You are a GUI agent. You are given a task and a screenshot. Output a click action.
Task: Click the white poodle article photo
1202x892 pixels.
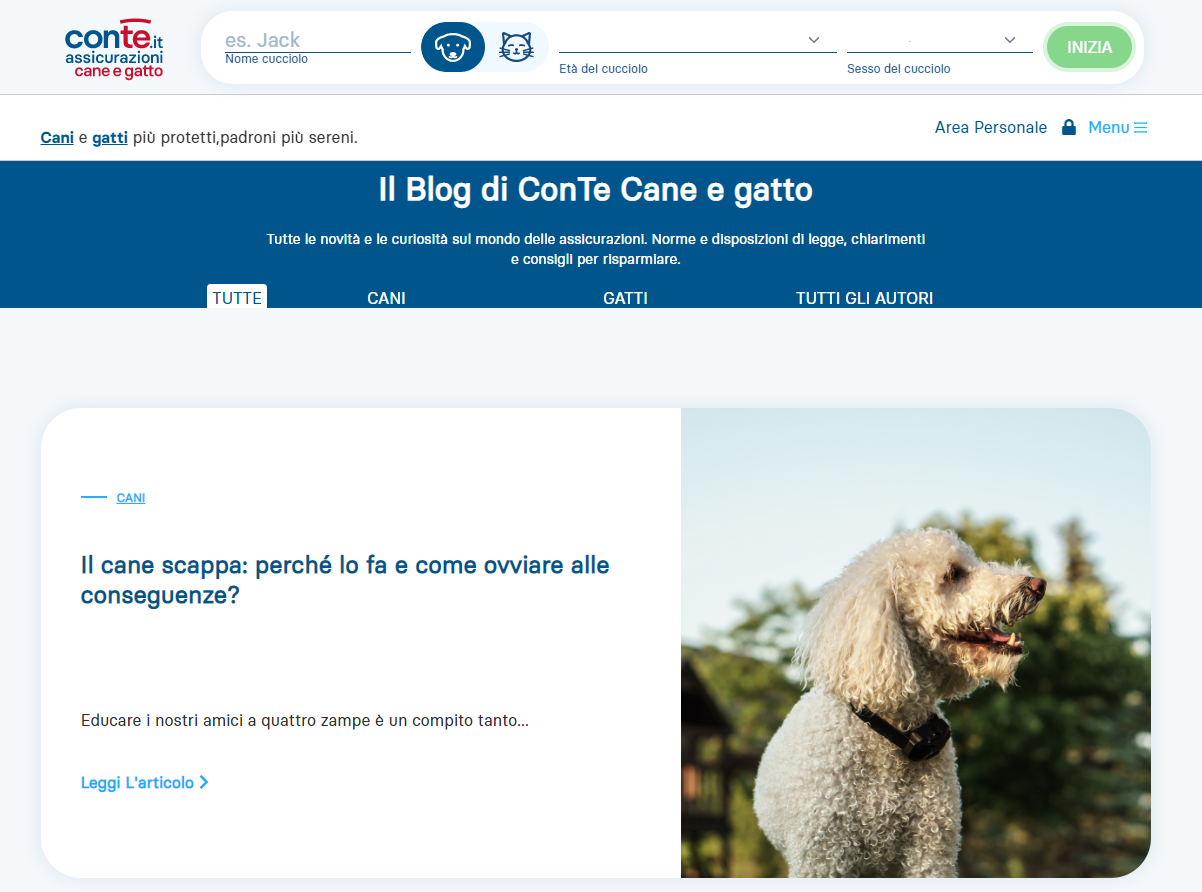915,643
